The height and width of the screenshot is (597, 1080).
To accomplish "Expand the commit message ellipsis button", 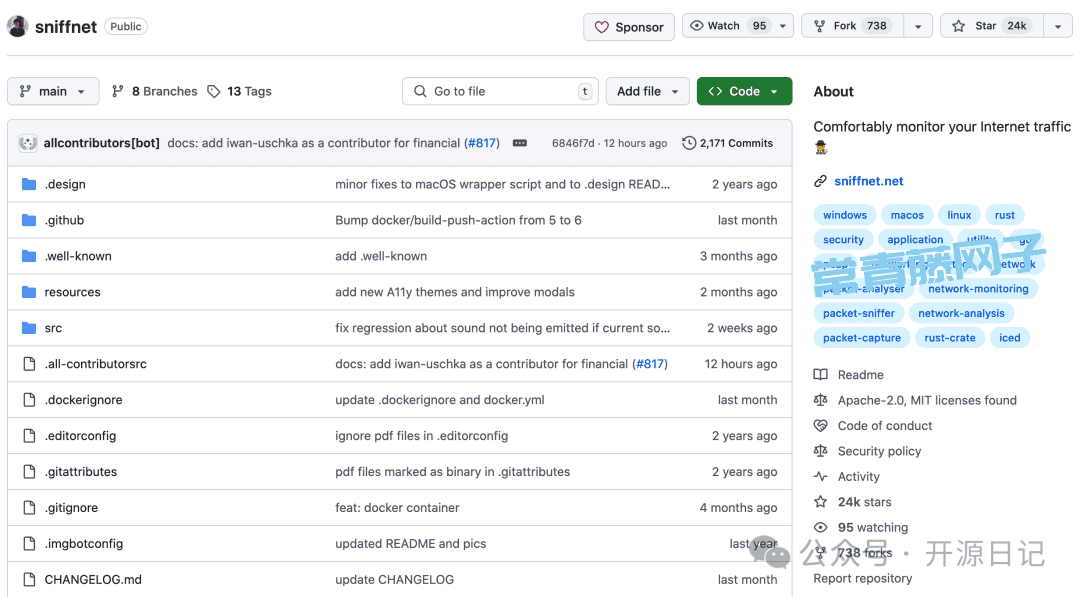I will pos(520,143).
